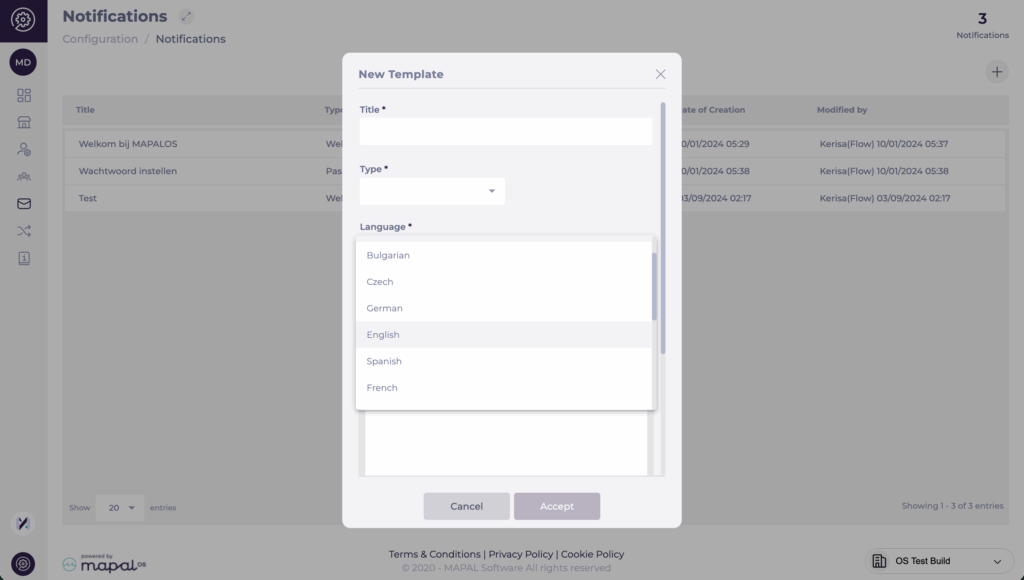Open the dashboard grid icon in sidebar
This screenshot has width=1024, height=580.
click(x=24, y=95)
